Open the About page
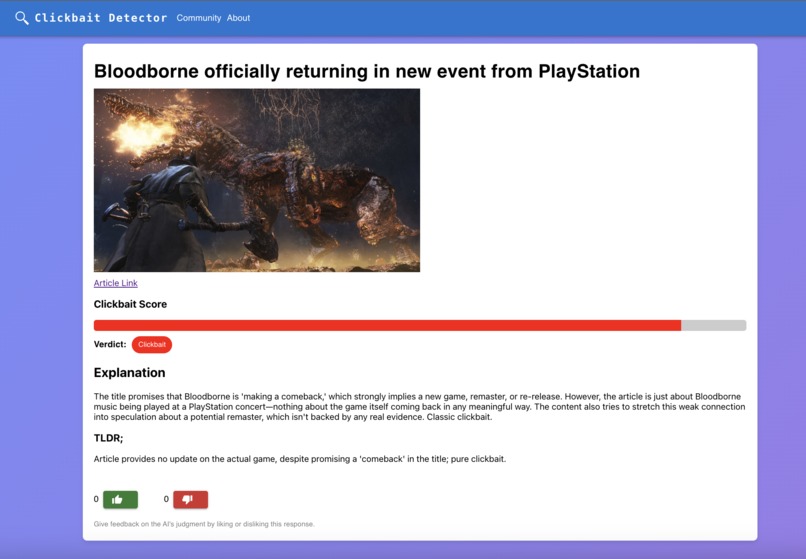The height and width of the screenshot is (559, 806). (239, 18)
